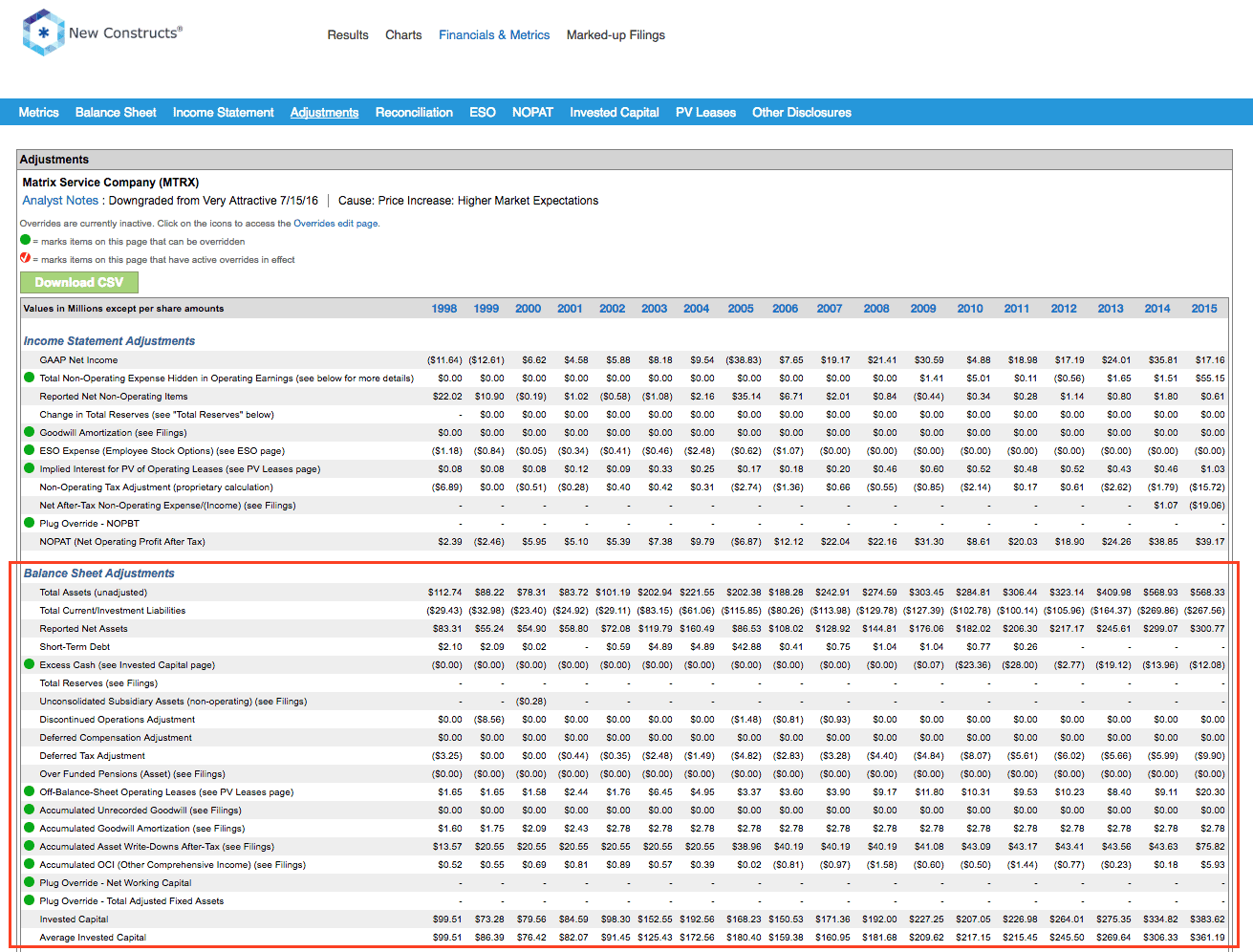Image resolution: width=1253 pixels, height=952 pixels.
Task: Click the Deferred Tax Adjustment row label
Action: [93, 756]
